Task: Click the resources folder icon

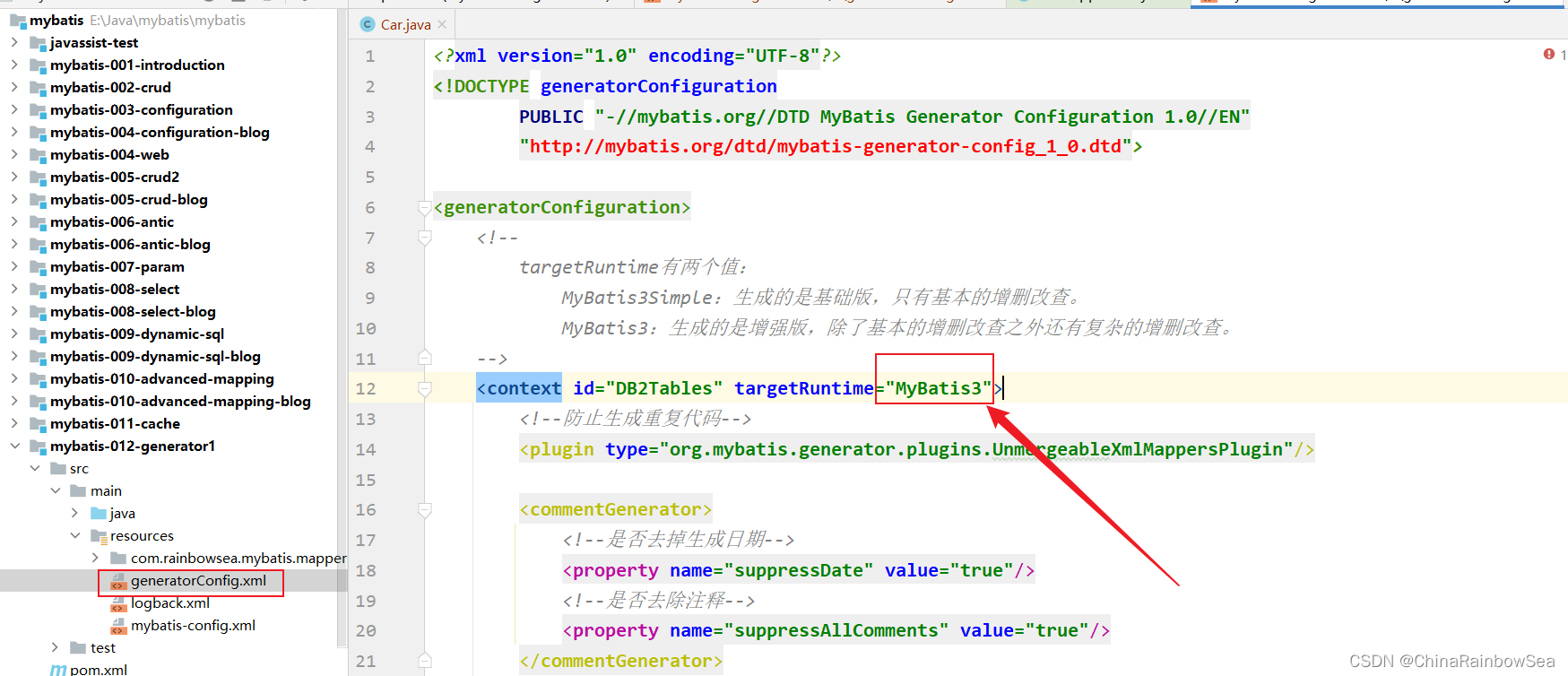Action: pyautogui.click(x=99, y=536)
